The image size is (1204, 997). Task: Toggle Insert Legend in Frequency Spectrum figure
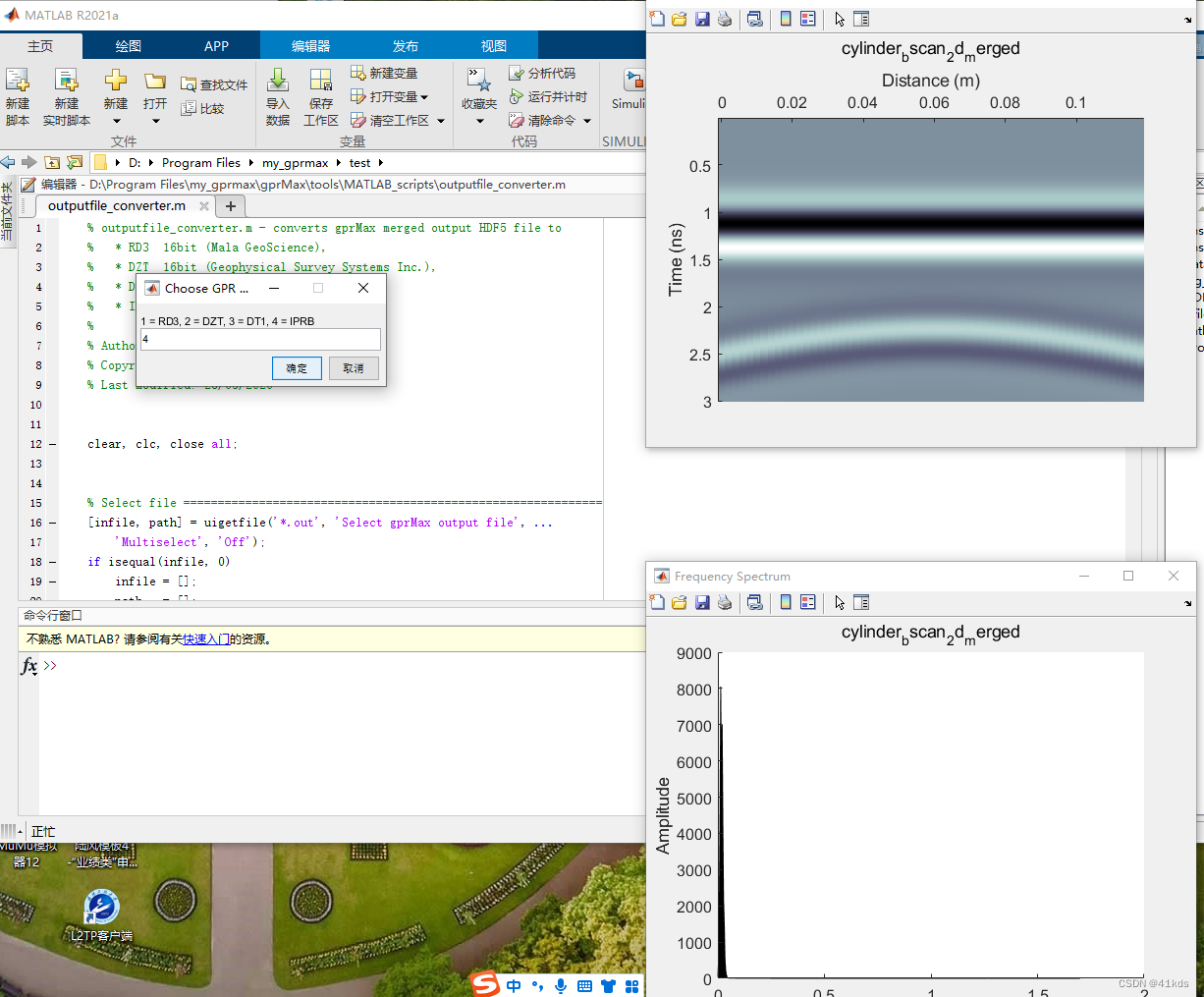[808, 603]
